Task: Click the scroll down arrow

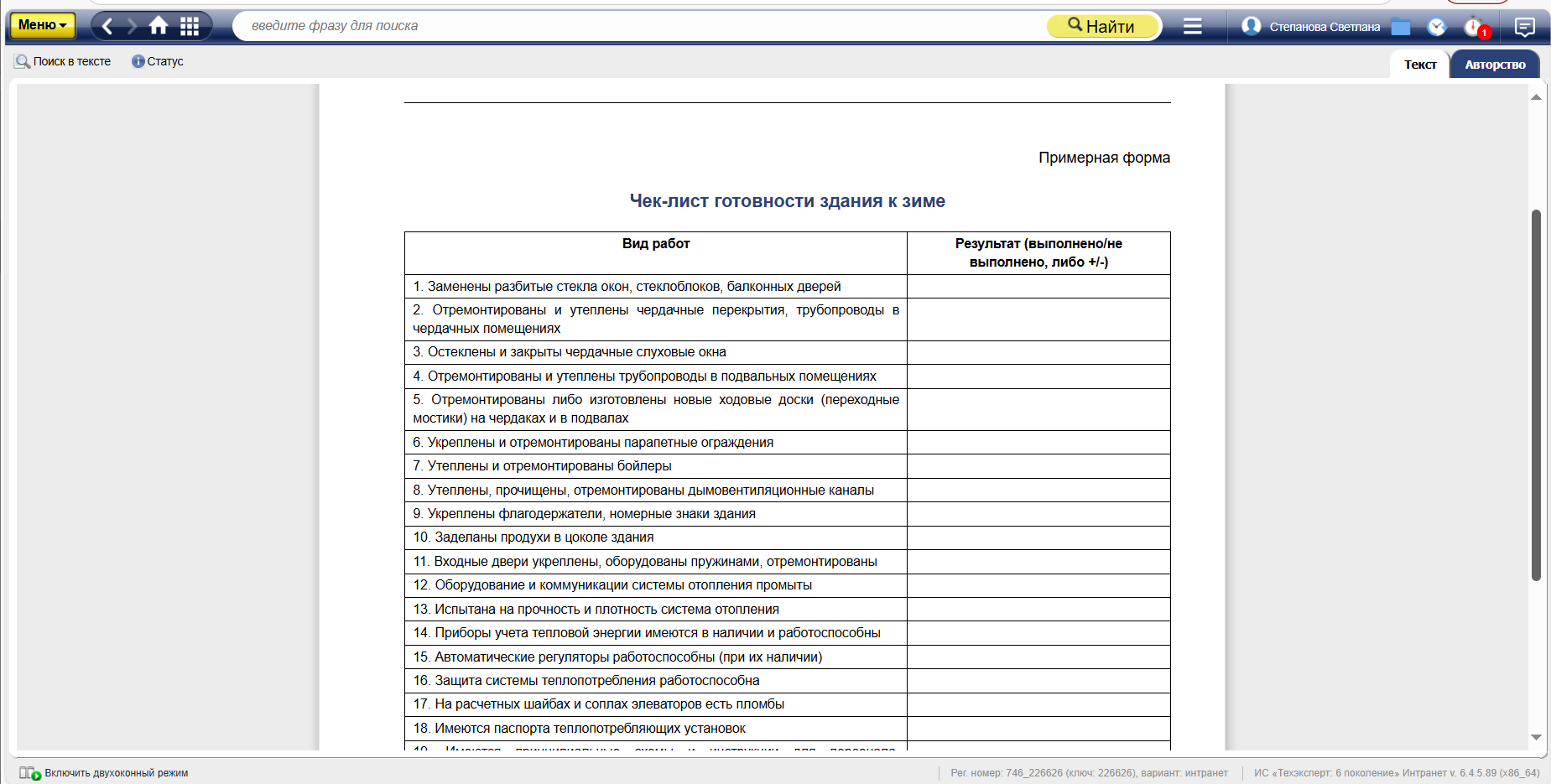Action: [x=1536, y=737]
